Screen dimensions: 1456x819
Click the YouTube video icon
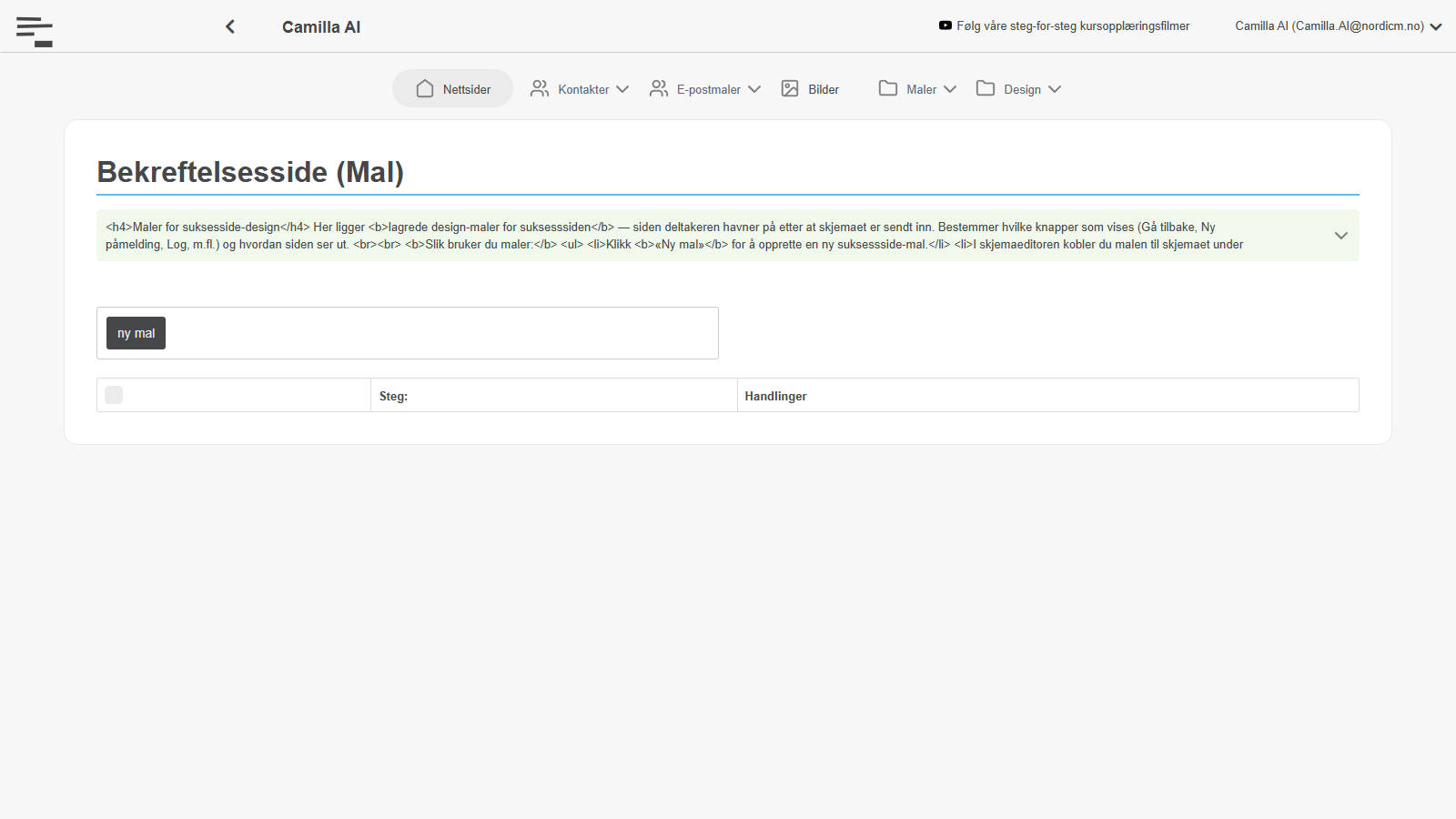[945, 25]
